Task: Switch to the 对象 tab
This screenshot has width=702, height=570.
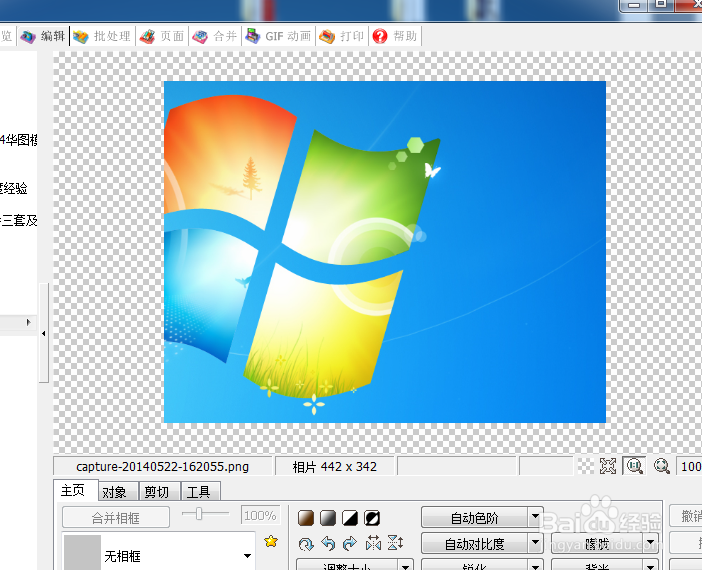Action: 114,492
